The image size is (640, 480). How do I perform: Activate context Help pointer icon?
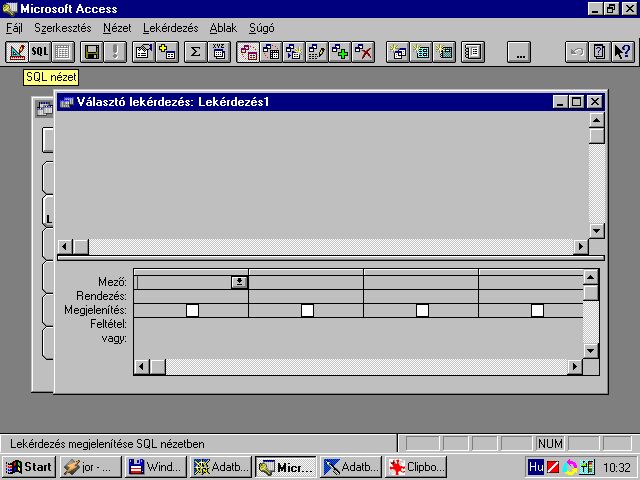(x=623, y=52)
